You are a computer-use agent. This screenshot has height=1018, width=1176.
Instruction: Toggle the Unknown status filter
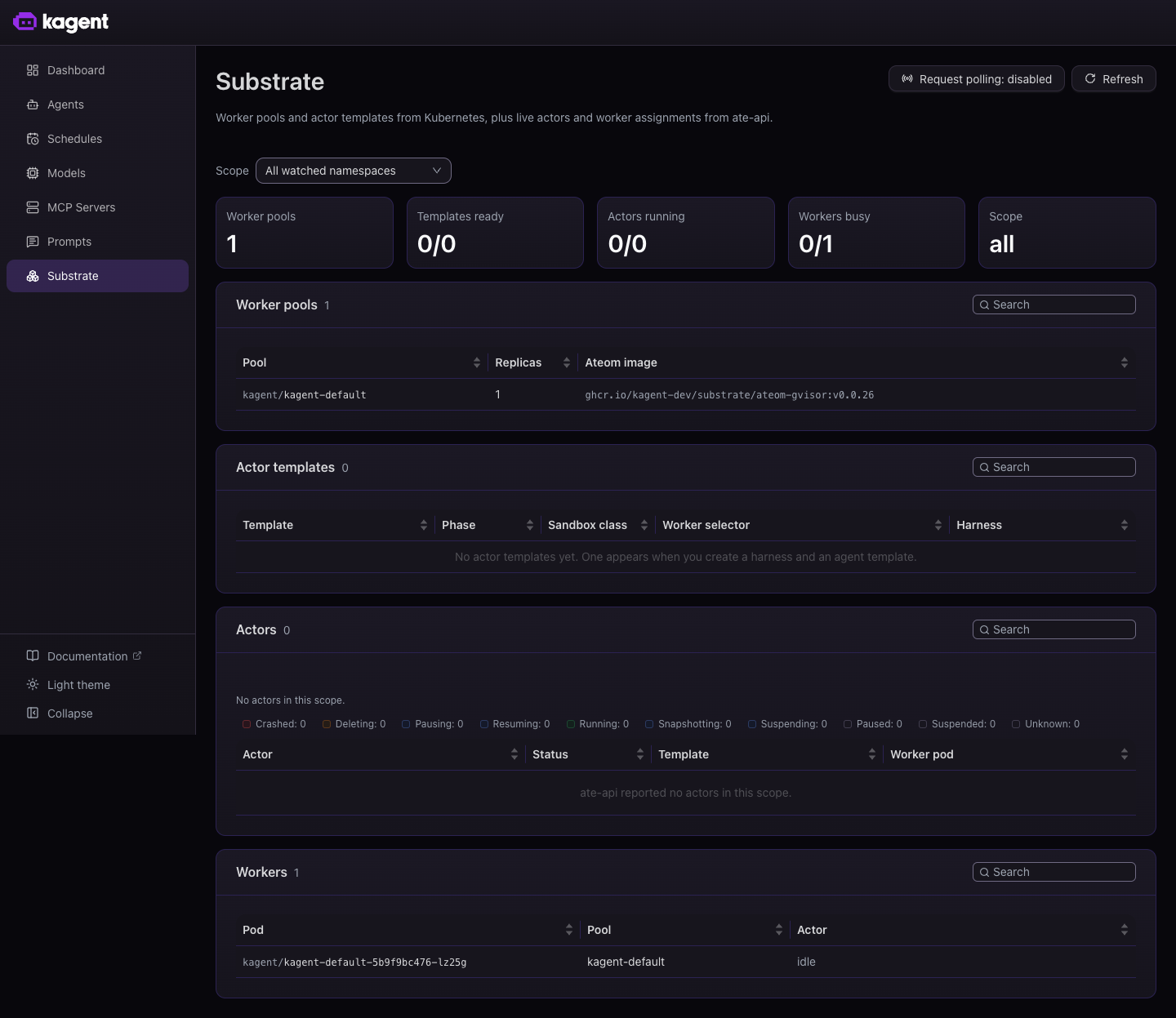[x=1046, y=724]
